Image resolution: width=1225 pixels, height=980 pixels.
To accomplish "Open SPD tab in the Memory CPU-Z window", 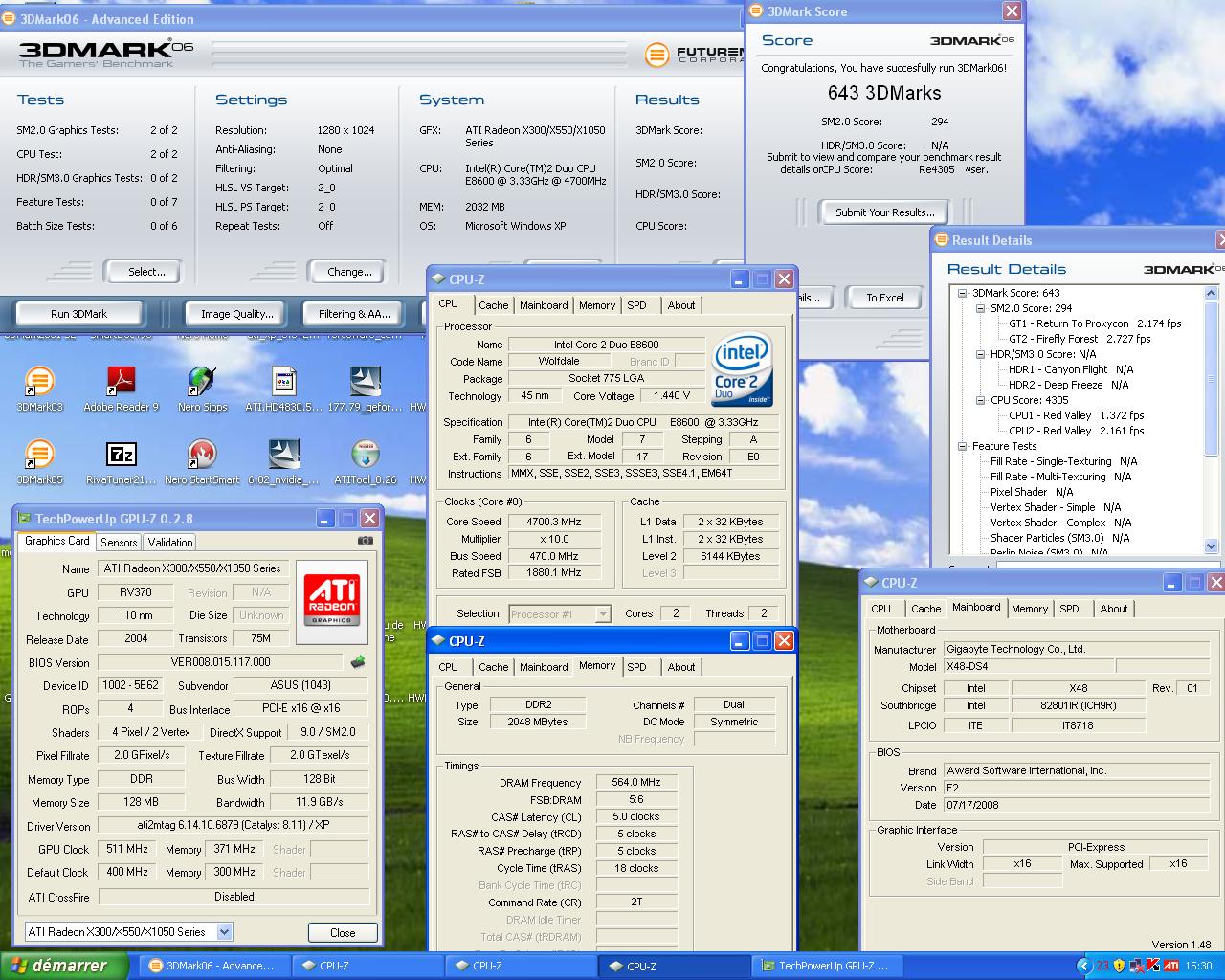I will [636, 667].
